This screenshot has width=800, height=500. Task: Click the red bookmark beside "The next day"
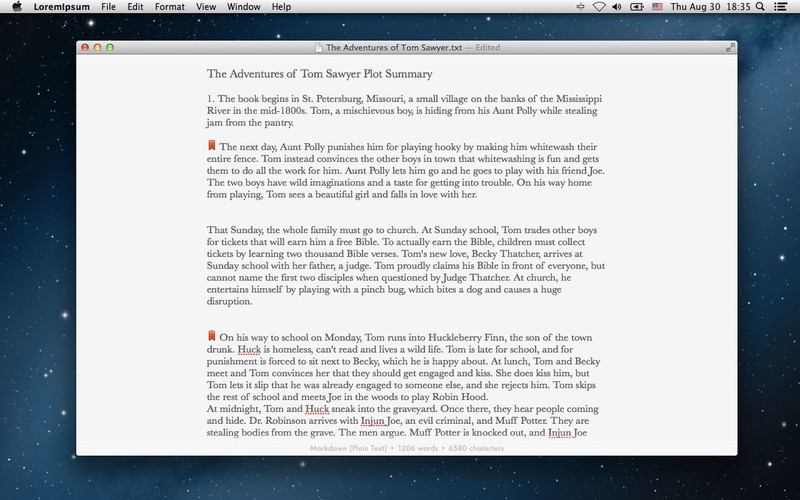(212, 145)
